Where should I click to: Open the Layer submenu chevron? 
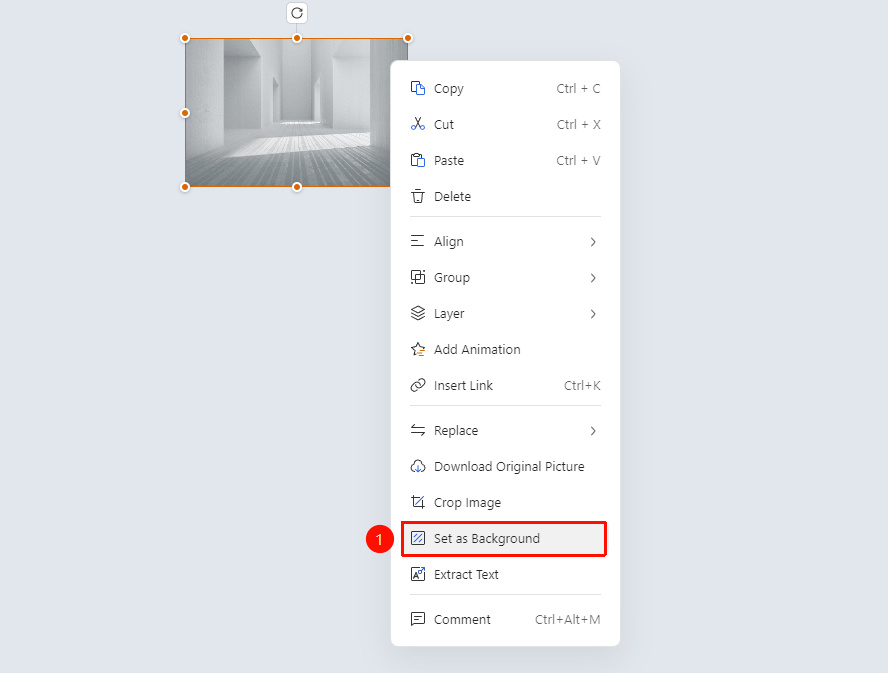593,314
